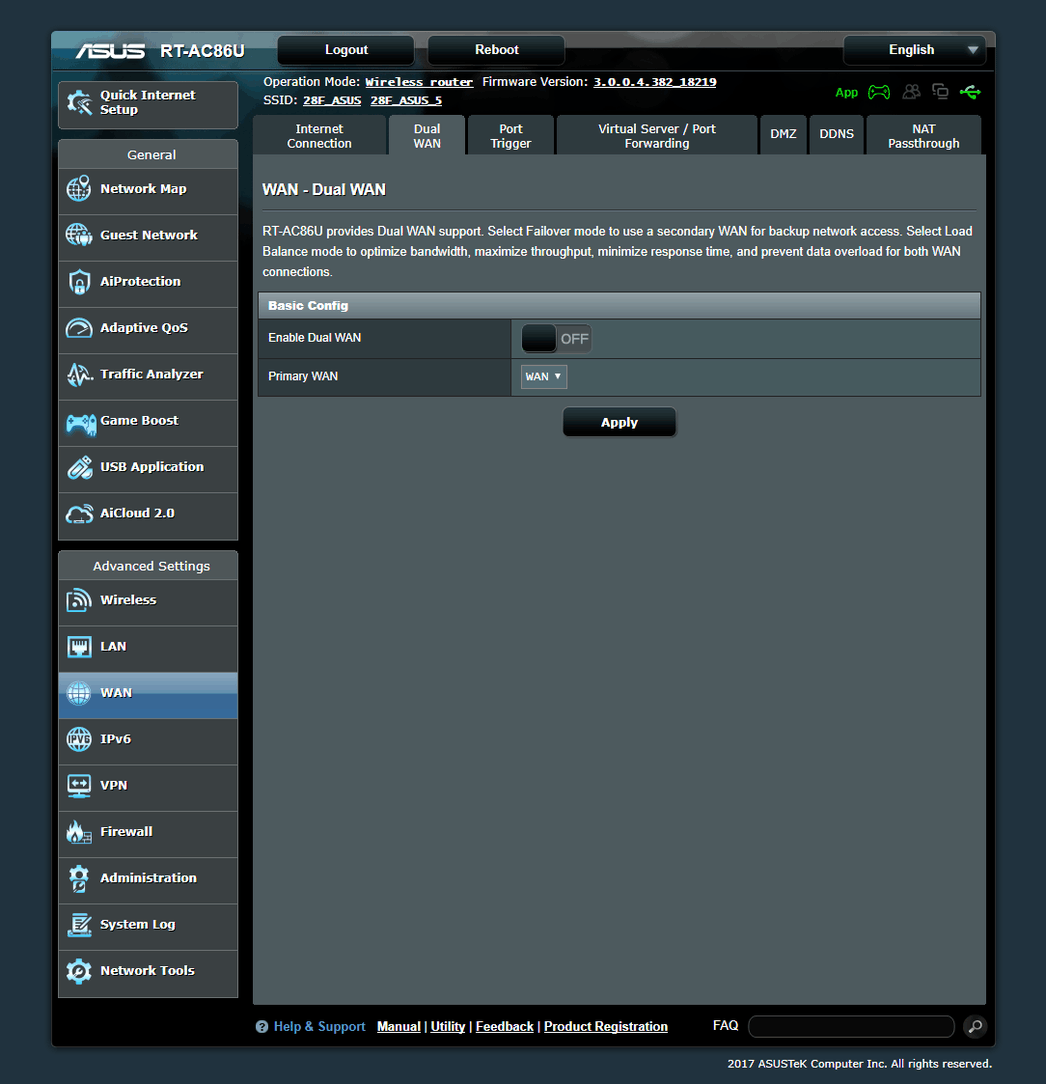The width and height of the screenshot is (1046, 1084).
Task: Open the Network Tools menu label
Action: [147, 971]
